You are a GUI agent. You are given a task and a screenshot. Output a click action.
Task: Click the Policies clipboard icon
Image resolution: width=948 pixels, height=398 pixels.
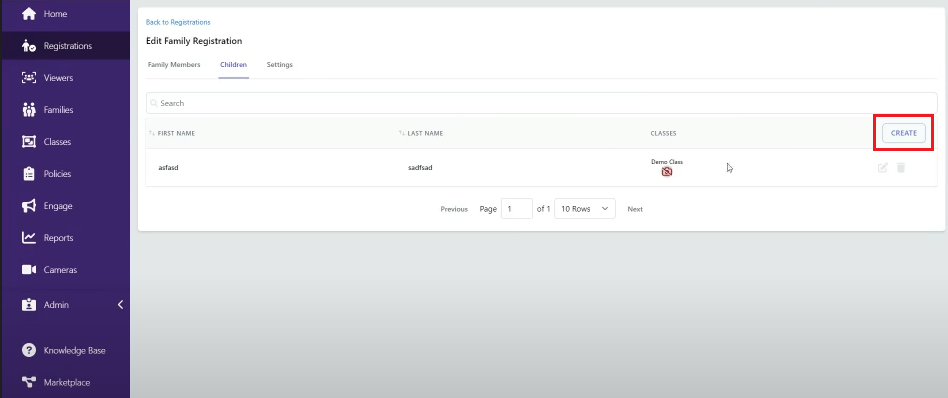tap(29, 174)
